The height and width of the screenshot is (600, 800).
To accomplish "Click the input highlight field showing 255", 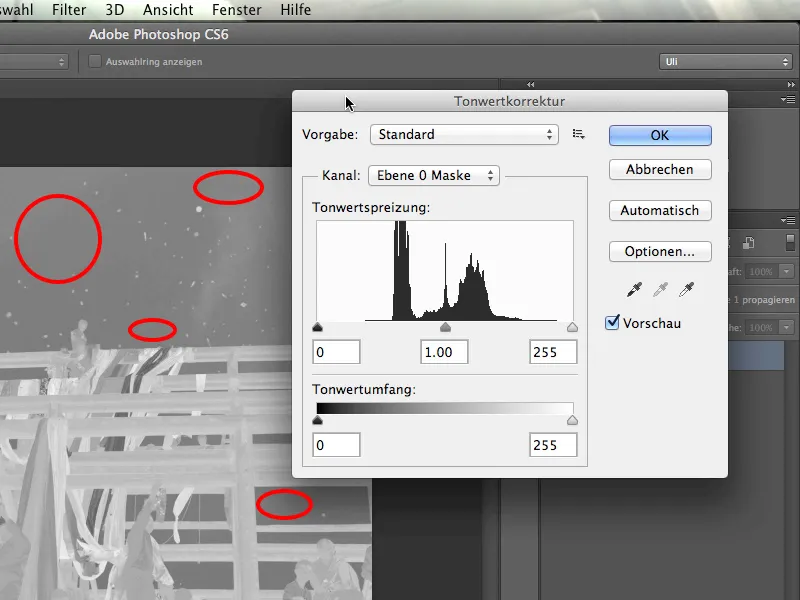I will point(553,352).
